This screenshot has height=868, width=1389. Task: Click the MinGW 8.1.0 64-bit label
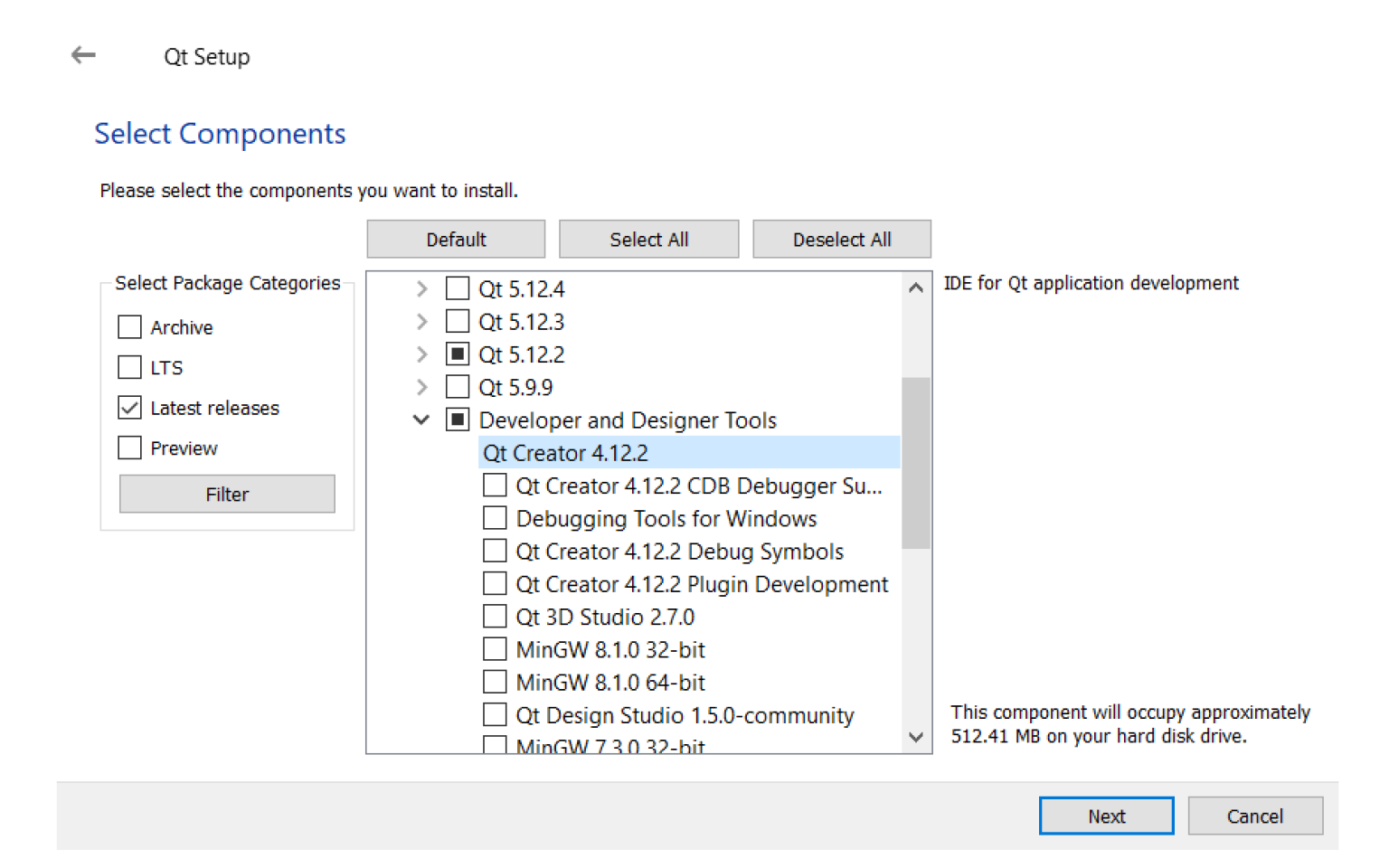coord(610,683)
